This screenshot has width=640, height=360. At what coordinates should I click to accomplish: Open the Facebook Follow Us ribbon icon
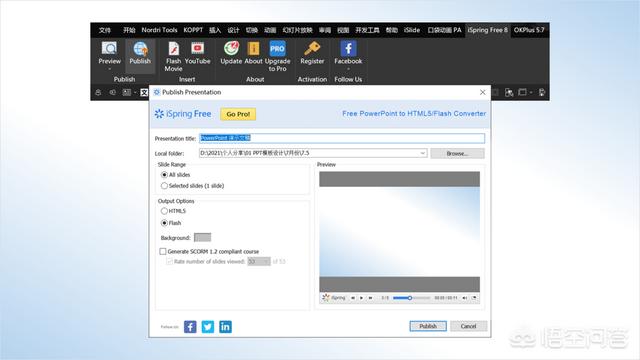pyautogui.click(x=348, y=49)
